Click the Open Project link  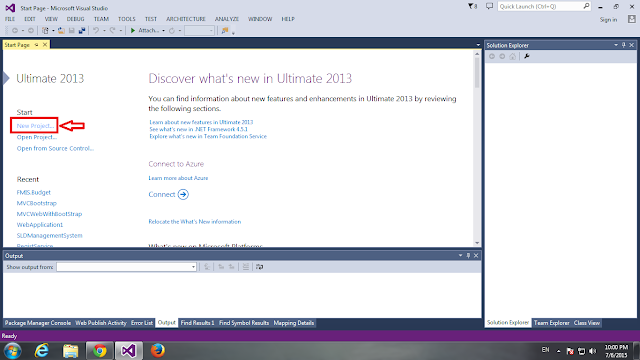click(x=37, y=137)
